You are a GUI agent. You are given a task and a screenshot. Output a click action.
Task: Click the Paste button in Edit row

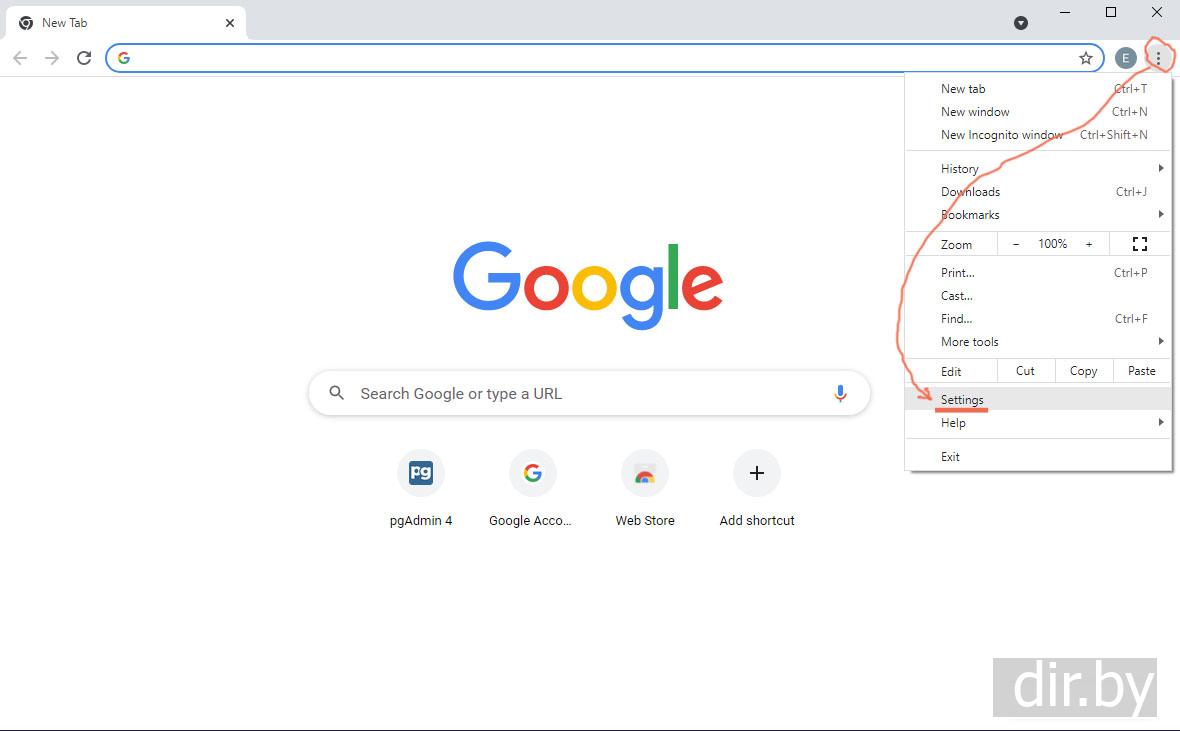click(x=1142, y=371)
